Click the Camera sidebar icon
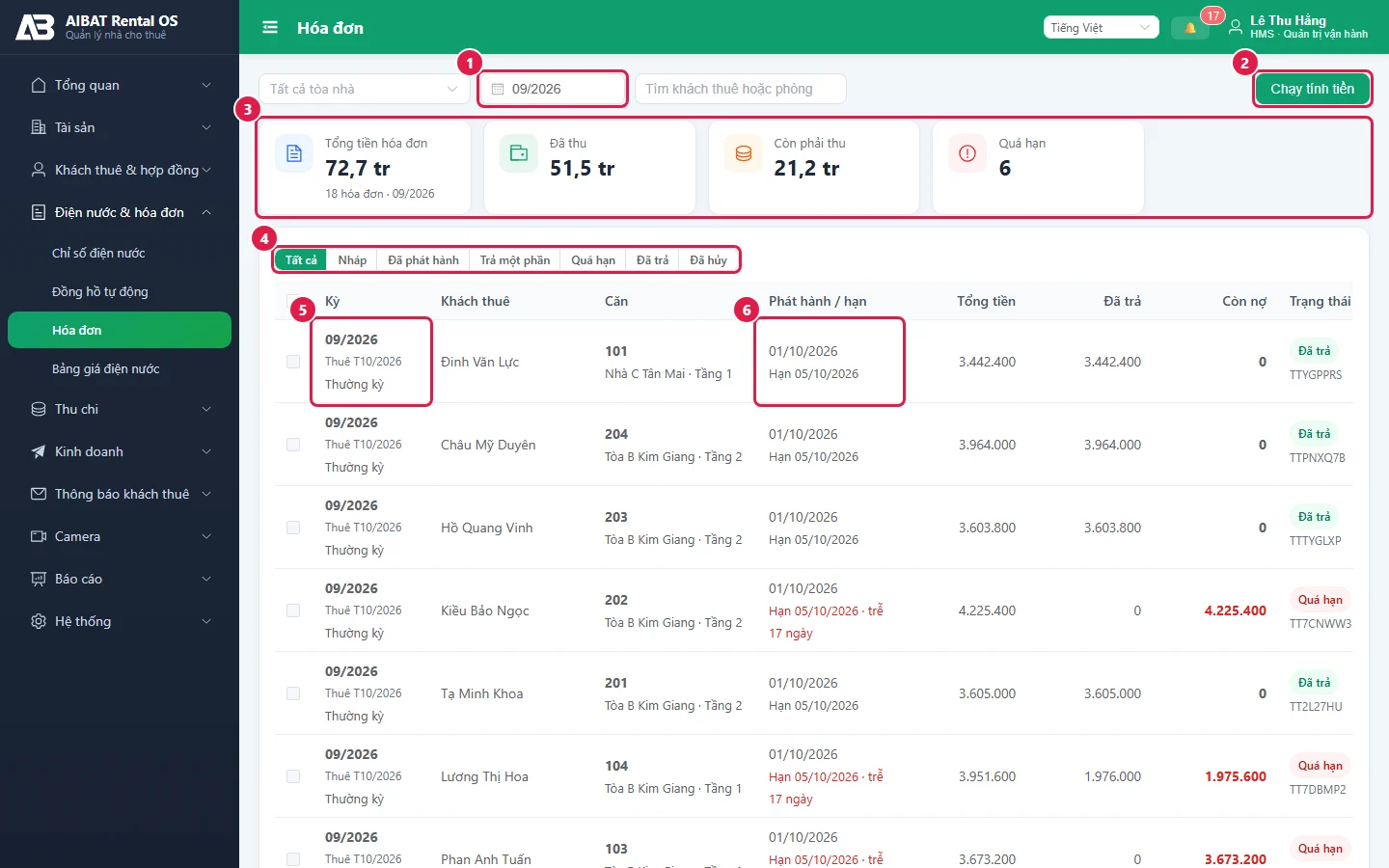This screenshot has height=868, width=1389. point(39,536)
